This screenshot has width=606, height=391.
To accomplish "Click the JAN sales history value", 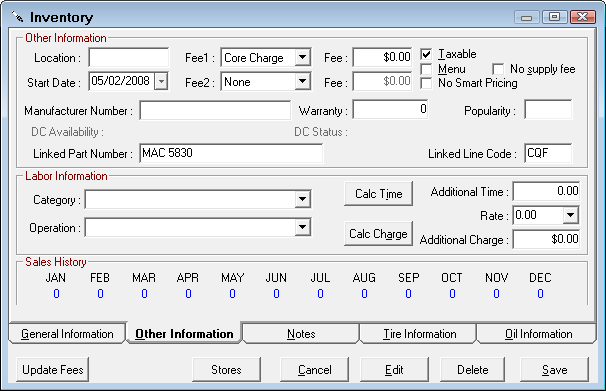I will pyautogui.click(x=56, y=294).
